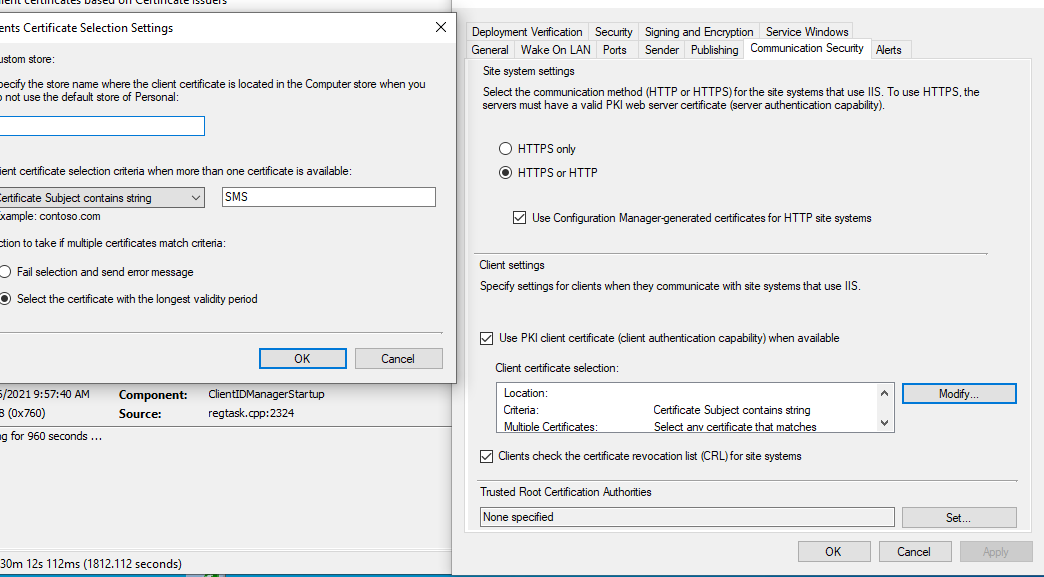Image resolution: width=1044 pixels, height=577 pixels.
Task: Click the Modify... button
Action: [x=958, y=394]
